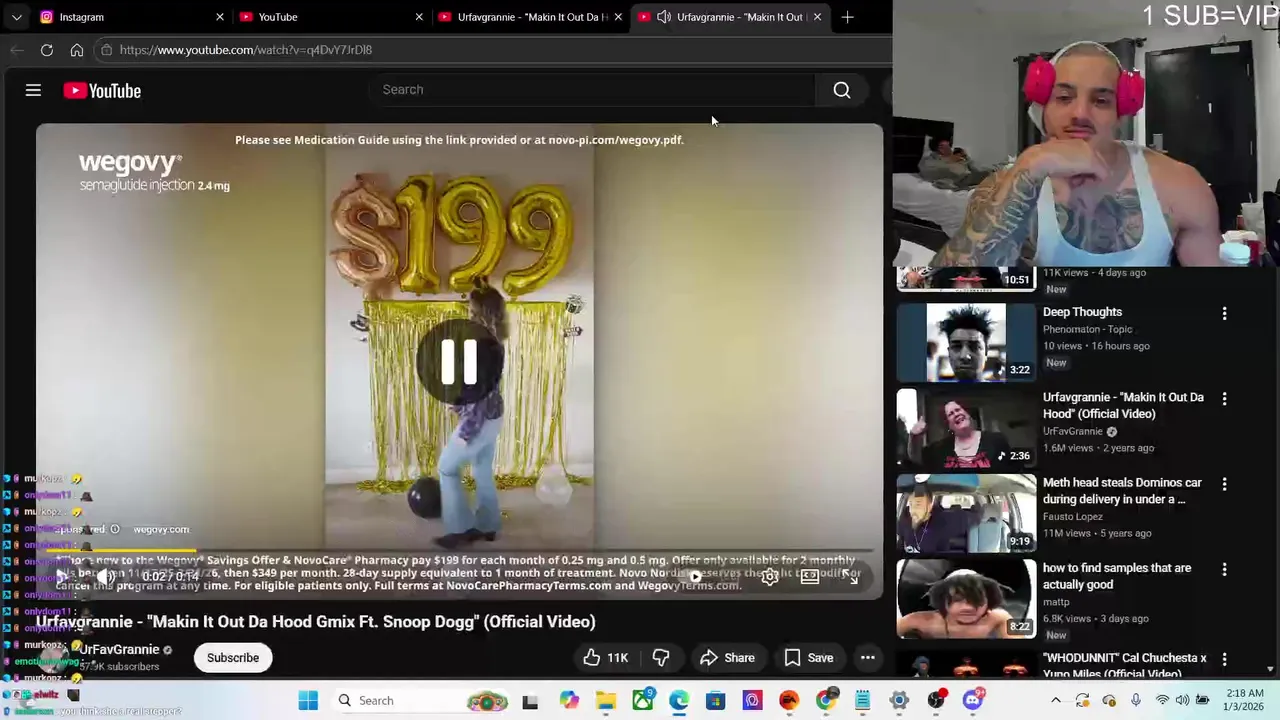Toggle the video player volume speaker
This screenshot has height=720, width=1280.
pos(106,577)
